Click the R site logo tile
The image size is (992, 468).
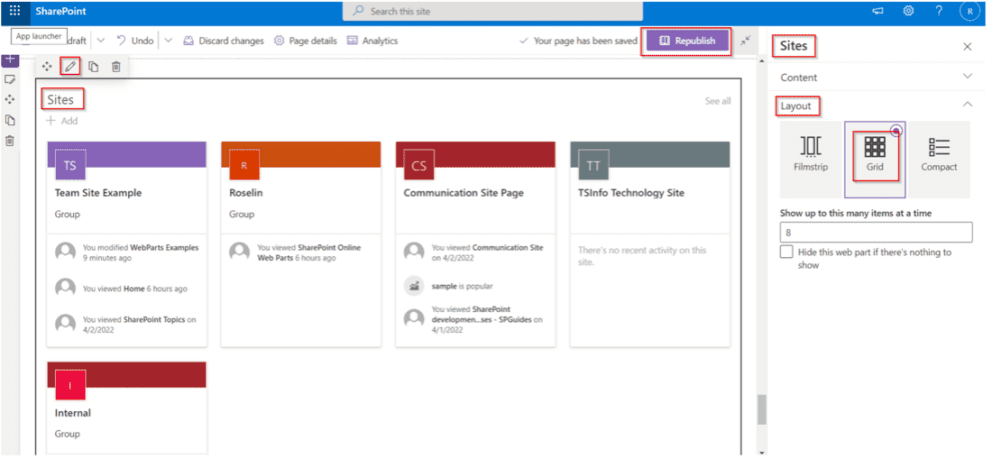(244, 165)
